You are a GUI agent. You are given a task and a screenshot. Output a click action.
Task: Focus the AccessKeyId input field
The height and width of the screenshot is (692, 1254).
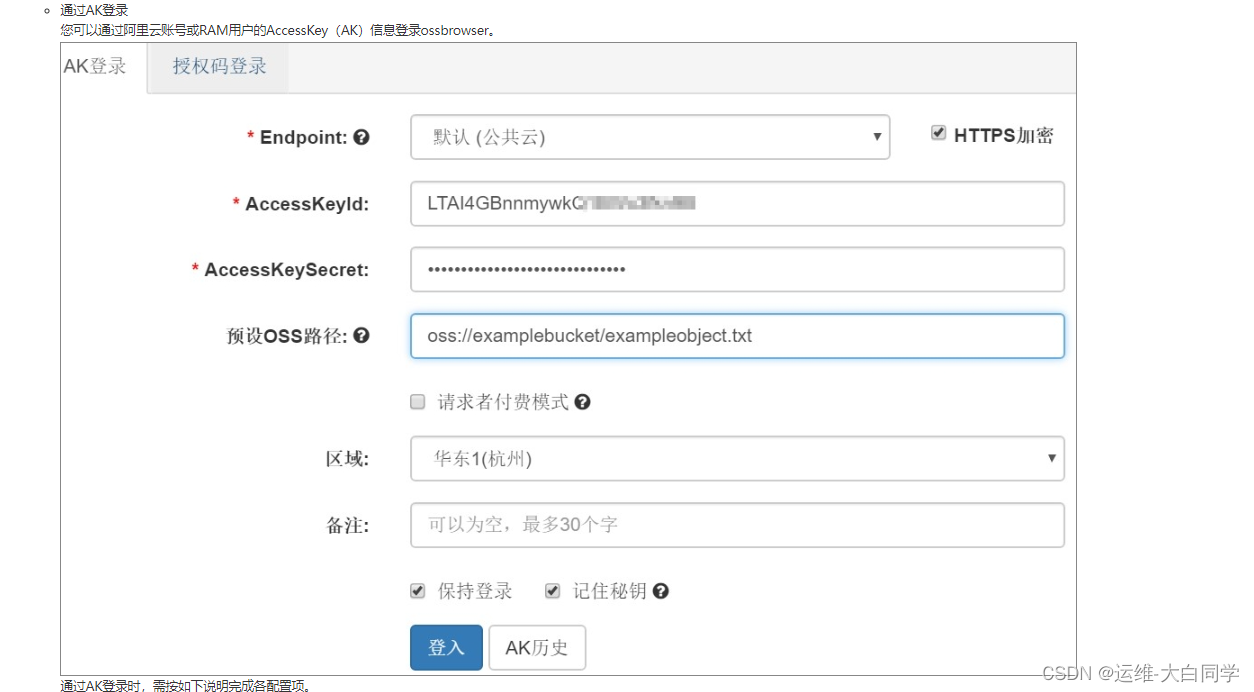pos(737,203)
